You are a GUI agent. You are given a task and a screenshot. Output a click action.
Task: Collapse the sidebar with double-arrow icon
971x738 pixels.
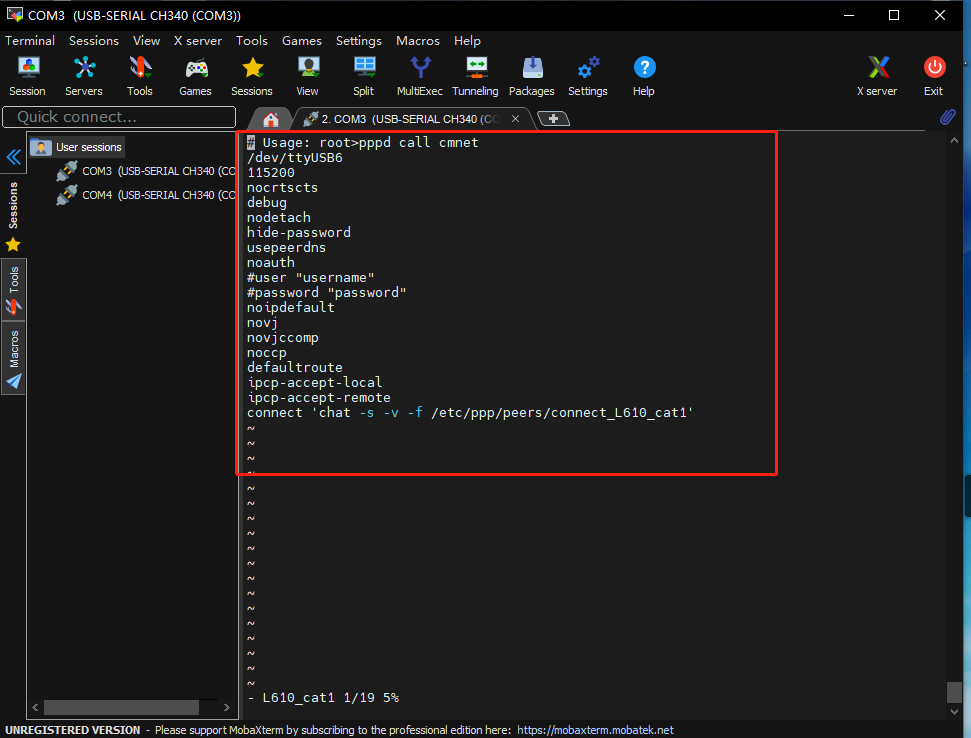click(x=14, y=157)
